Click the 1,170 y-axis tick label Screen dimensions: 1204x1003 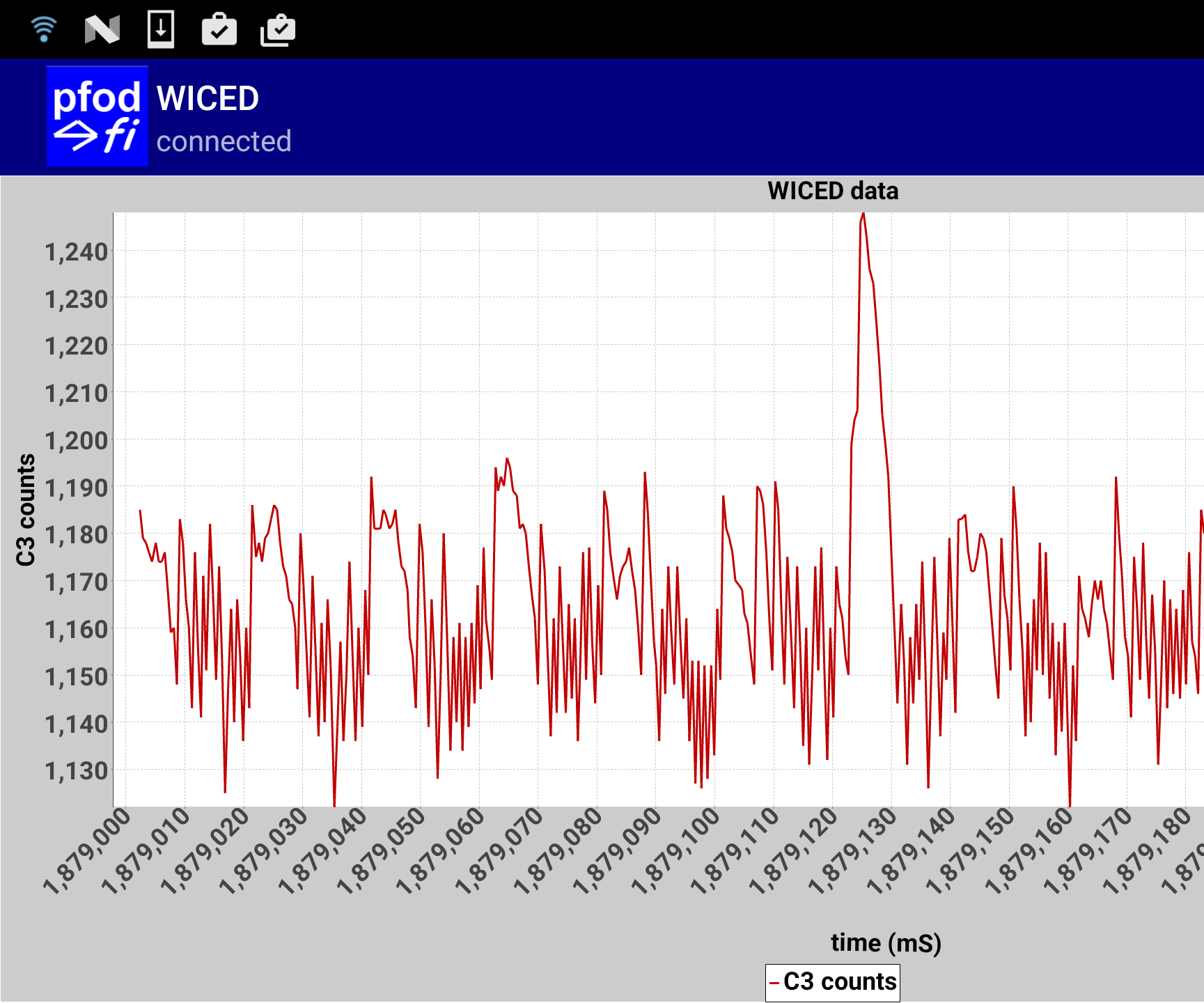pos(77,582)
